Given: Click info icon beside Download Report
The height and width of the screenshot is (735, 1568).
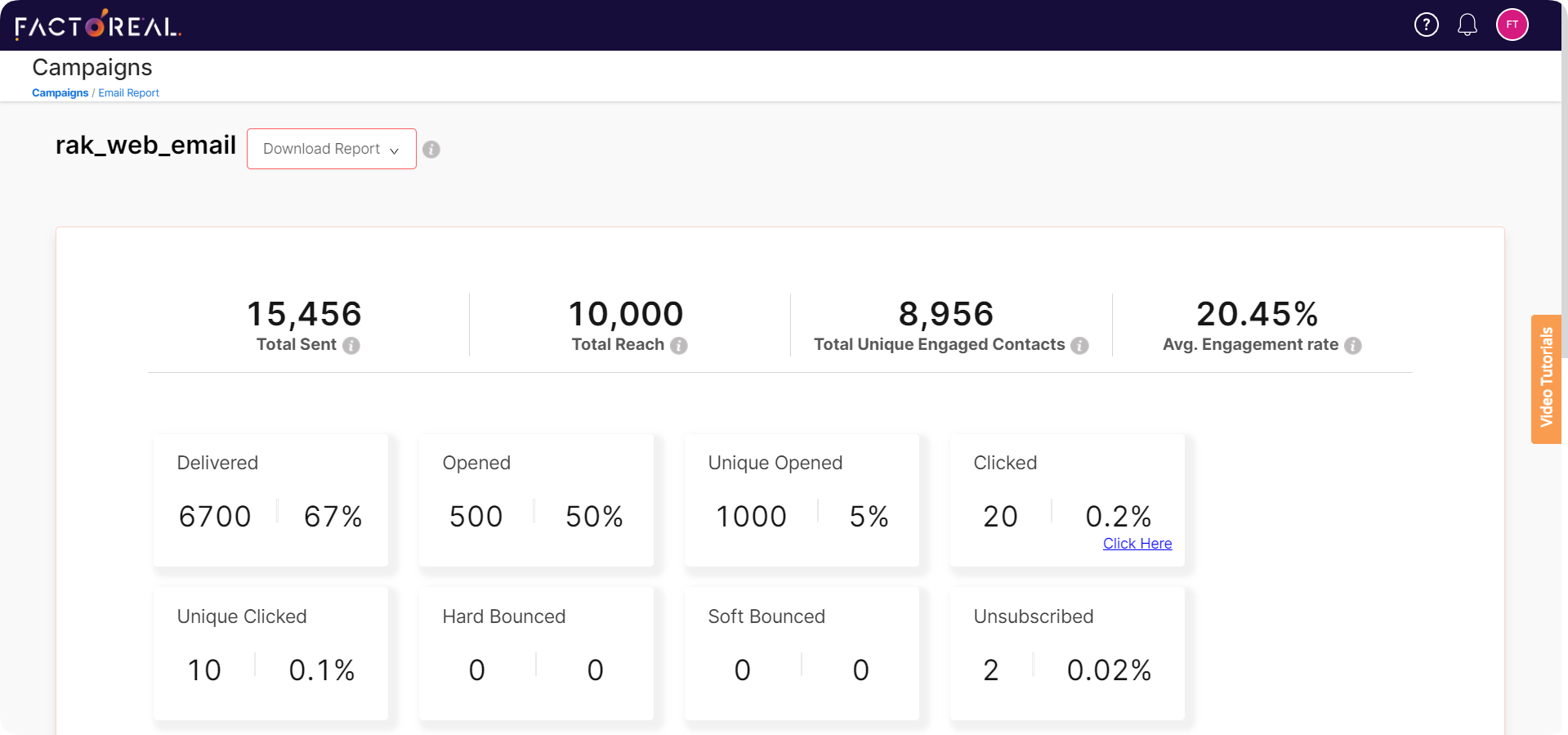Looking at the screenshot, I should [x=431, y=150].
